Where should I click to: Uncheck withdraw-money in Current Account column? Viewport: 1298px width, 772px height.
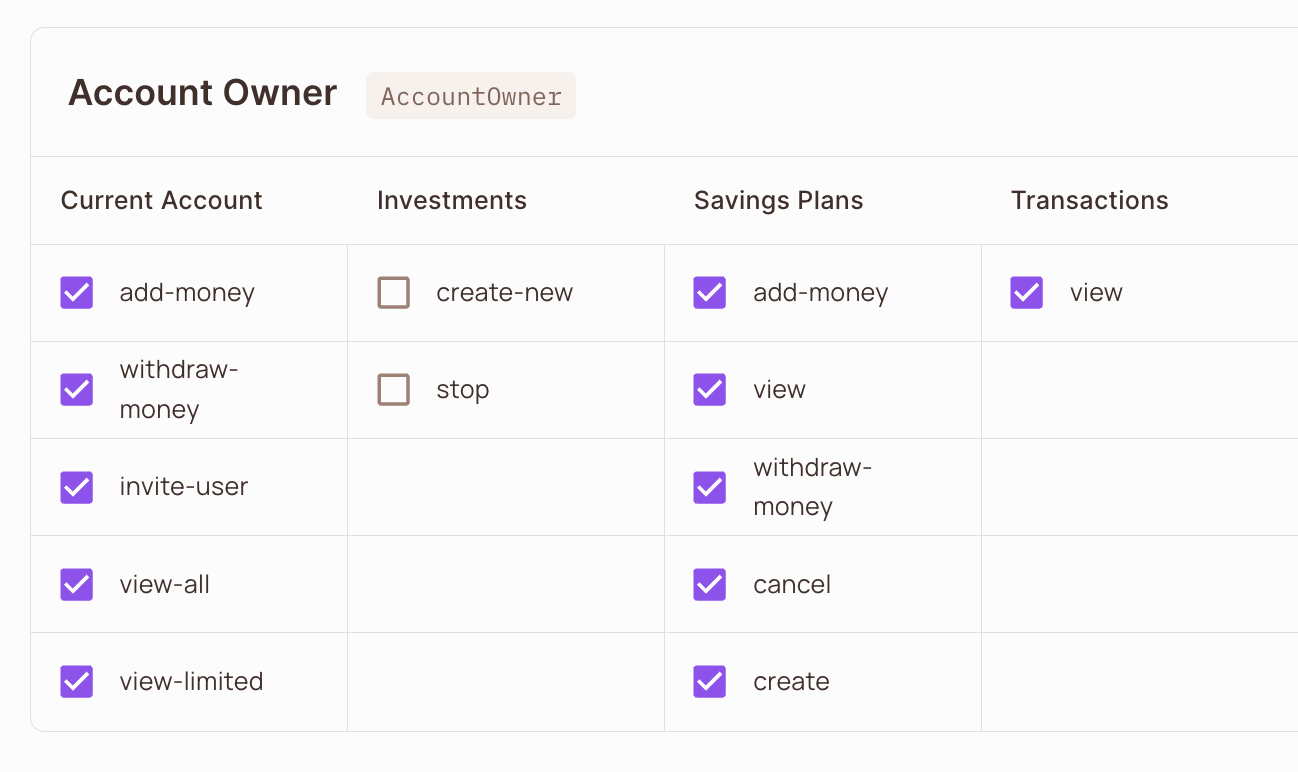77,390
